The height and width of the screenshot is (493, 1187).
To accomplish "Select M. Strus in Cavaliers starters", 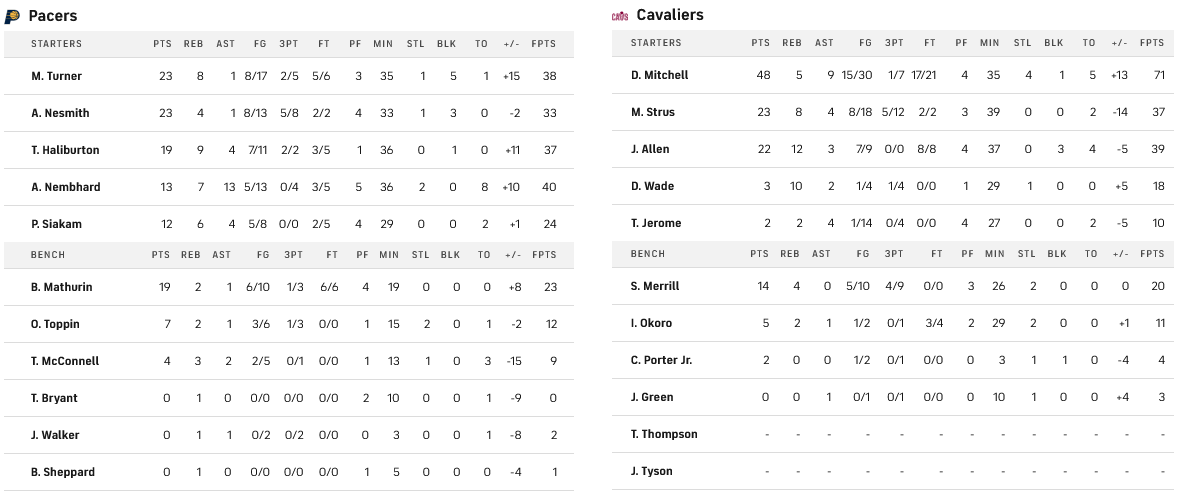I will click(x=653, y=112).
